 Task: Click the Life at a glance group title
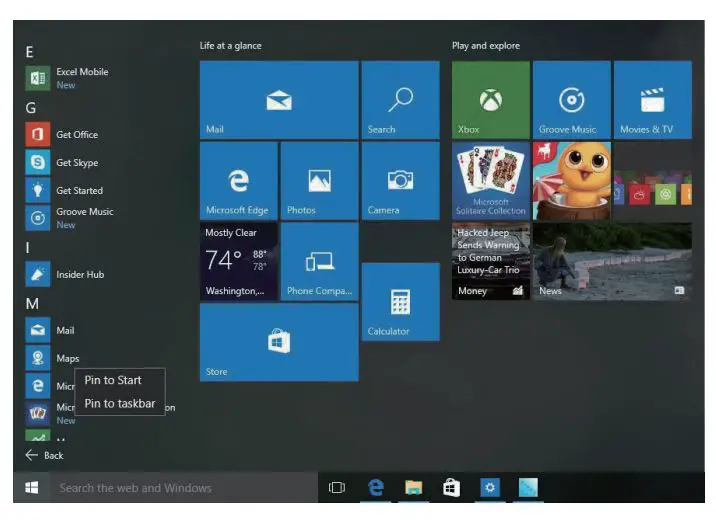click(x=231, y=46)
